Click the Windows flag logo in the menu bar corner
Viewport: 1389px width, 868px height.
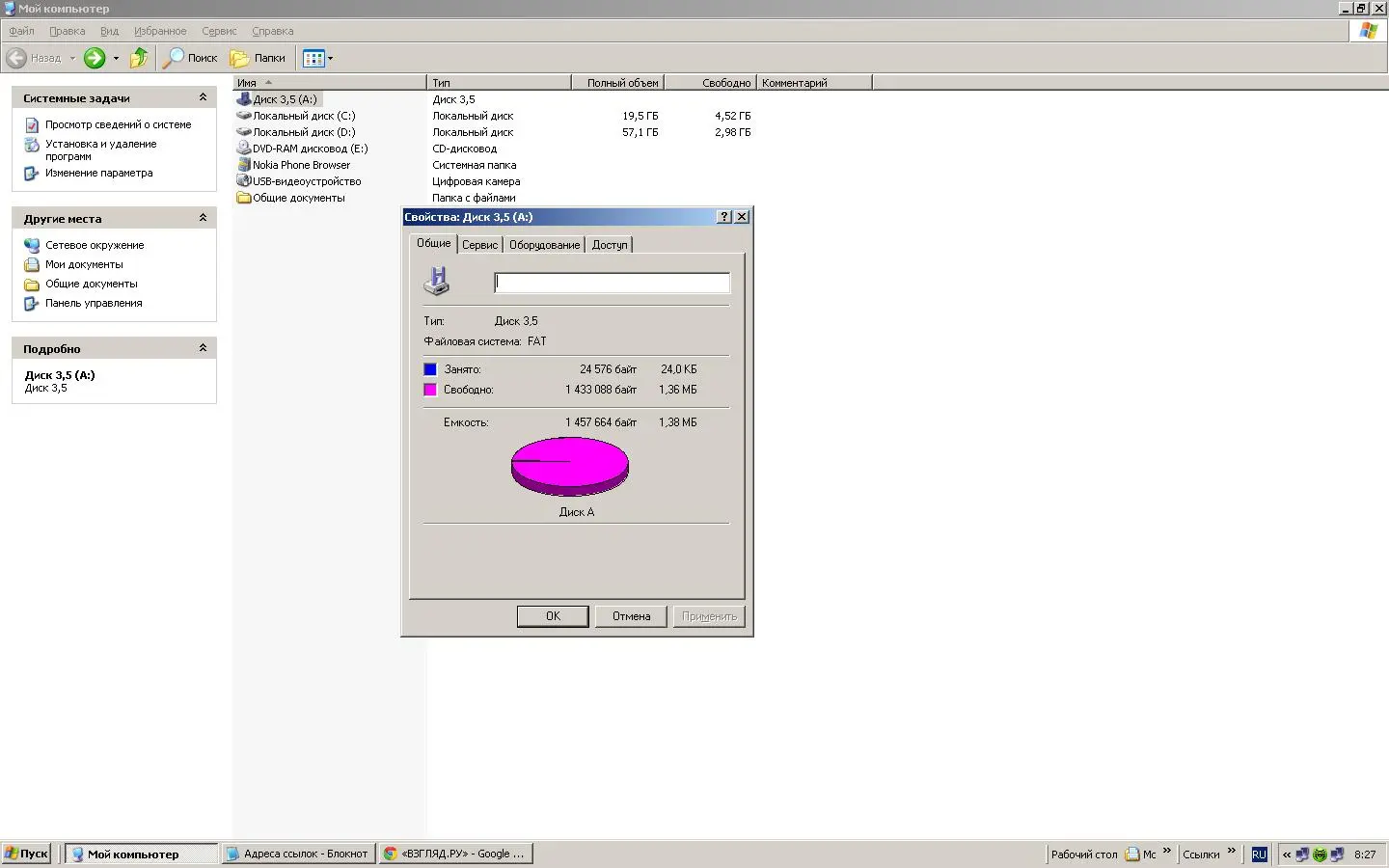coord(1368,31)
